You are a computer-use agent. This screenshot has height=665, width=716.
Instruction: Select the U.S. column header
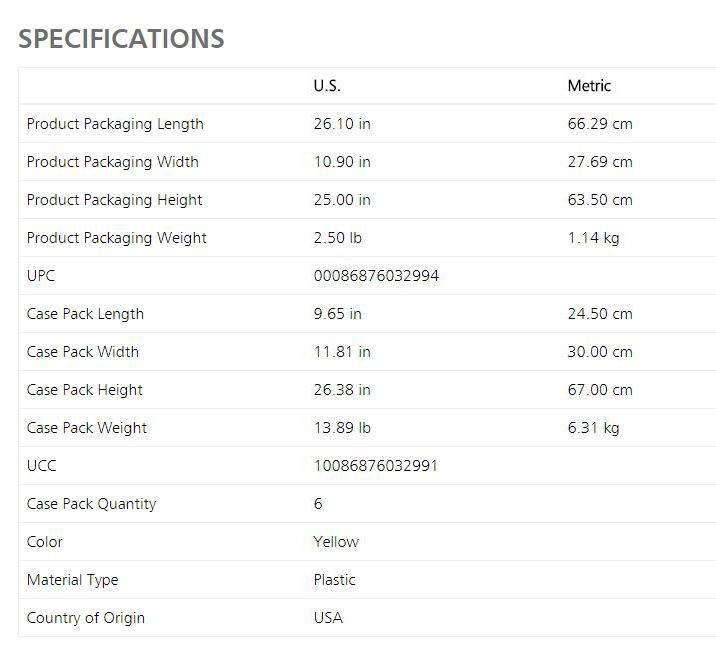tap(327, 86)
